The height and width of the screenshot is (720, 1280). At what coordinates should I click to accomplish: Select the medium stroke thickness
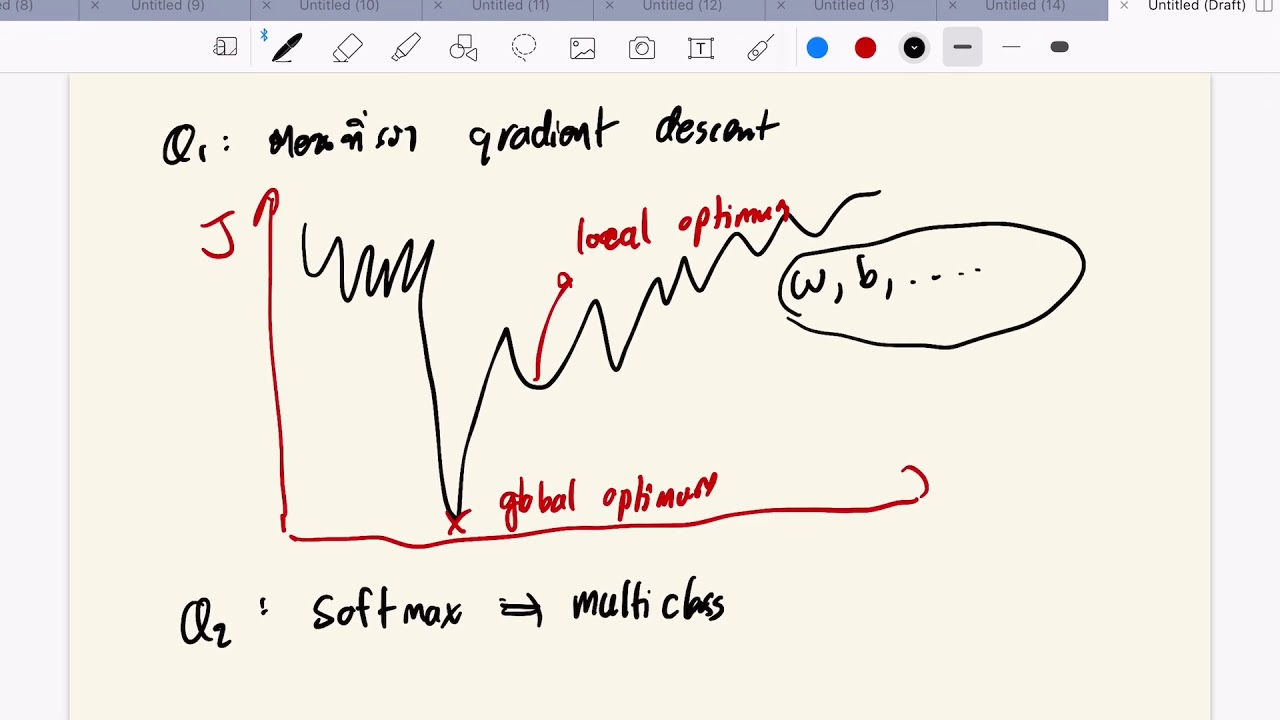pyautogui.click(x=962, y=47)
